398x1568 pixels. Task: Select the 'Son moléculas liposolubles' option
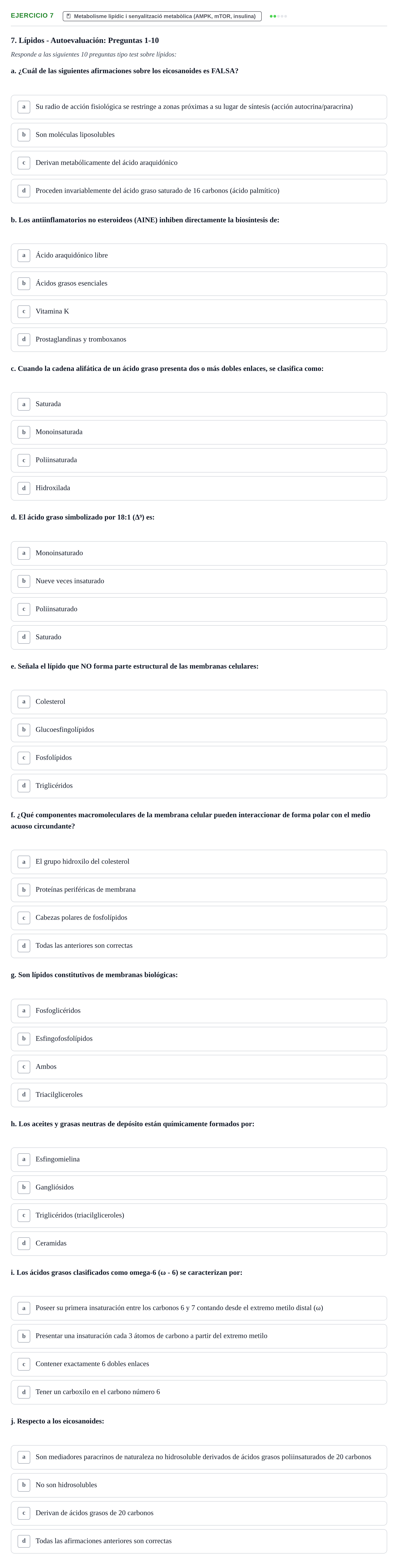pyautogui.click(x=199, y=135)
